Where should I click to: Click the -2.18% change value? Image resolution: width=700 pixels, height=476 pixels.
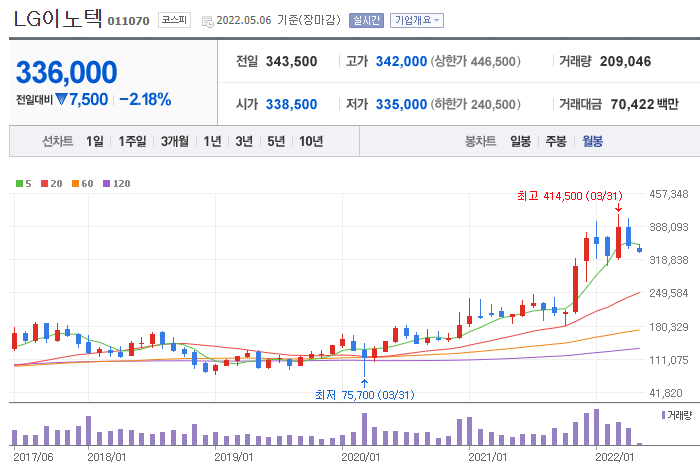point(145,99)
